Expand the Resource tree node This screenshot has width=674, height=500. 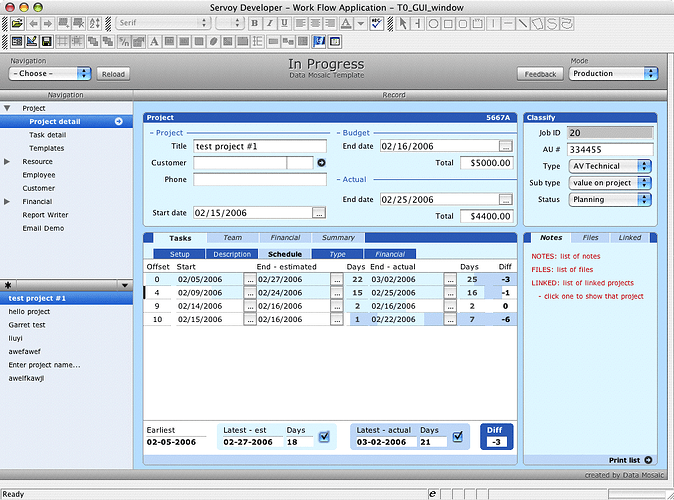pyautogui.click(x=7, y=162)
